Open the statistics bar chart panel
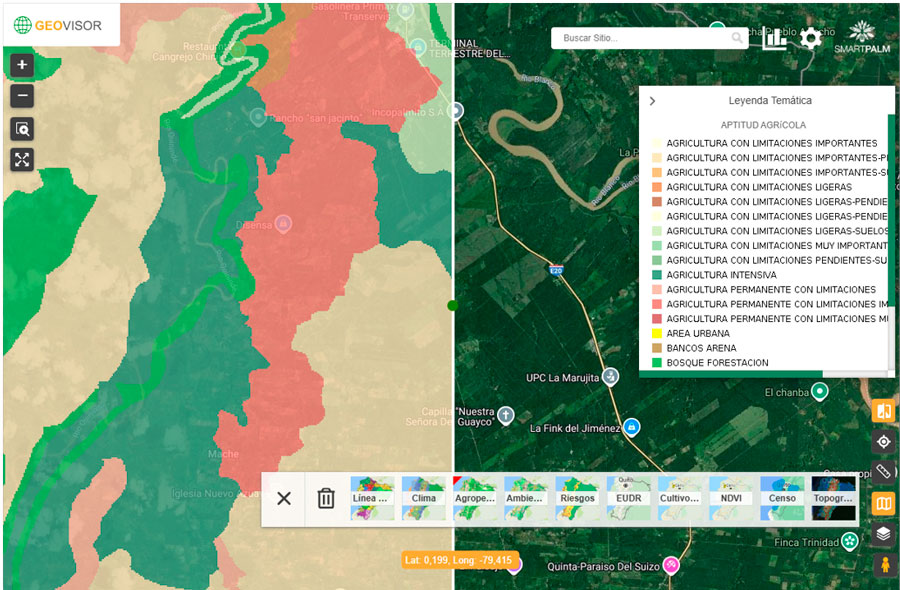 pos(775,39)
